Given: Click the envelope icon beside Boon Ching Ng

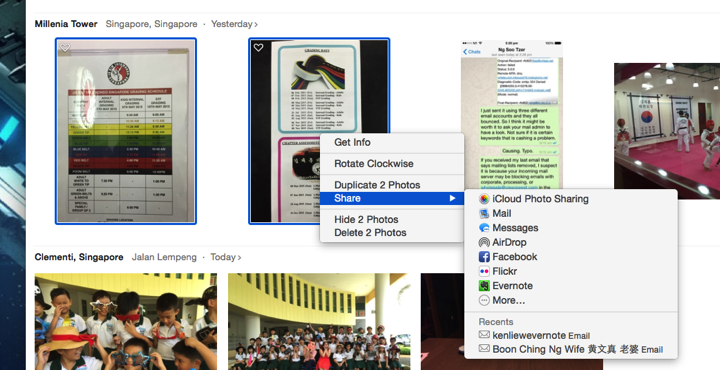Looking at the screenshot, I should pyautogui.click(x=484, y=348).
